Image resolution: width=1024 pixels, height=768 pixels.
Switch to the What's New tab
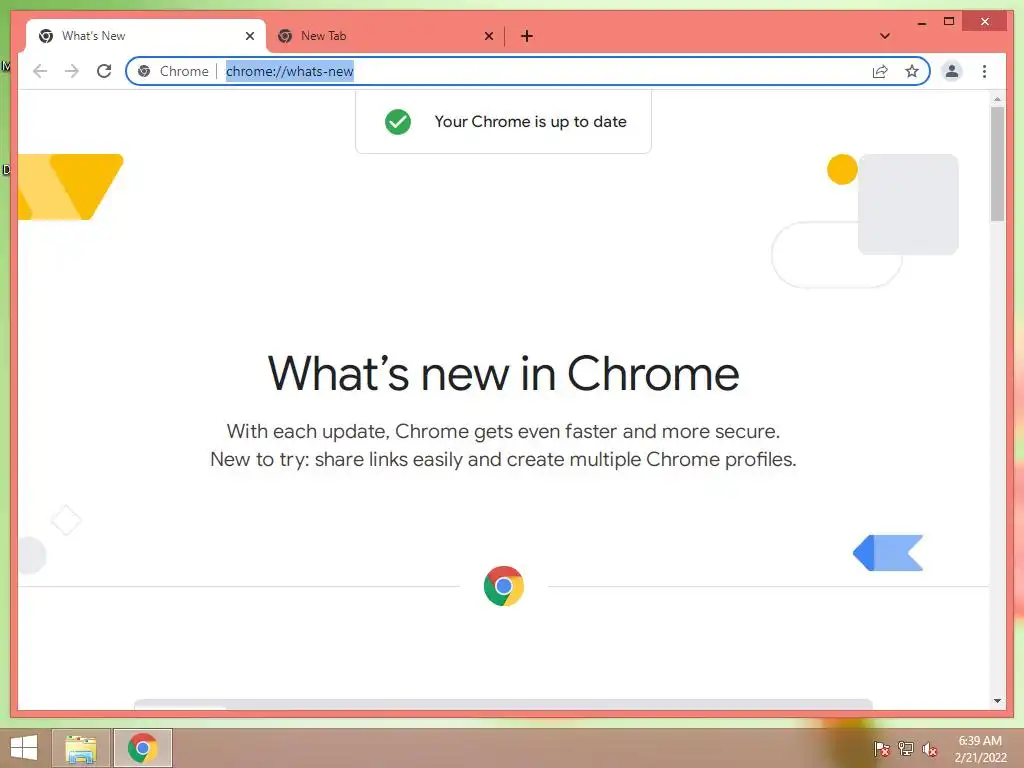(146, 36)
